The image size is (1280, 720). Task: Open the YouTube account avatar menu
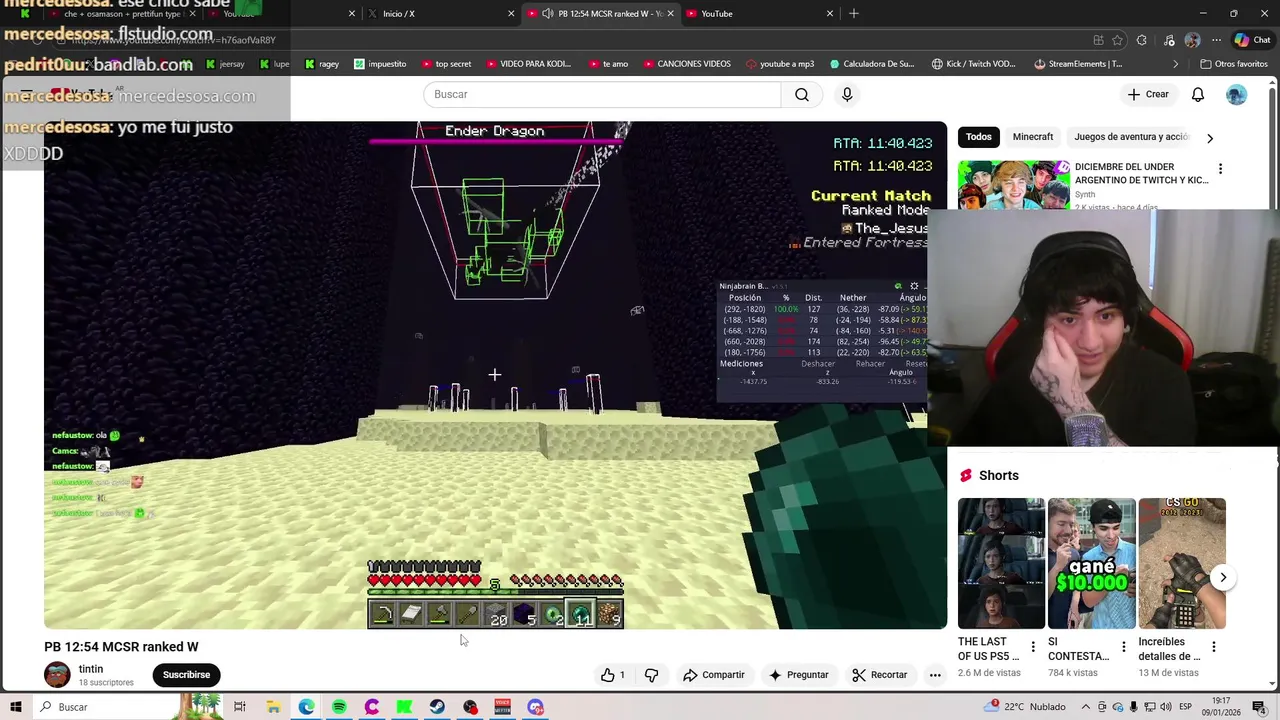point(1237,94)
